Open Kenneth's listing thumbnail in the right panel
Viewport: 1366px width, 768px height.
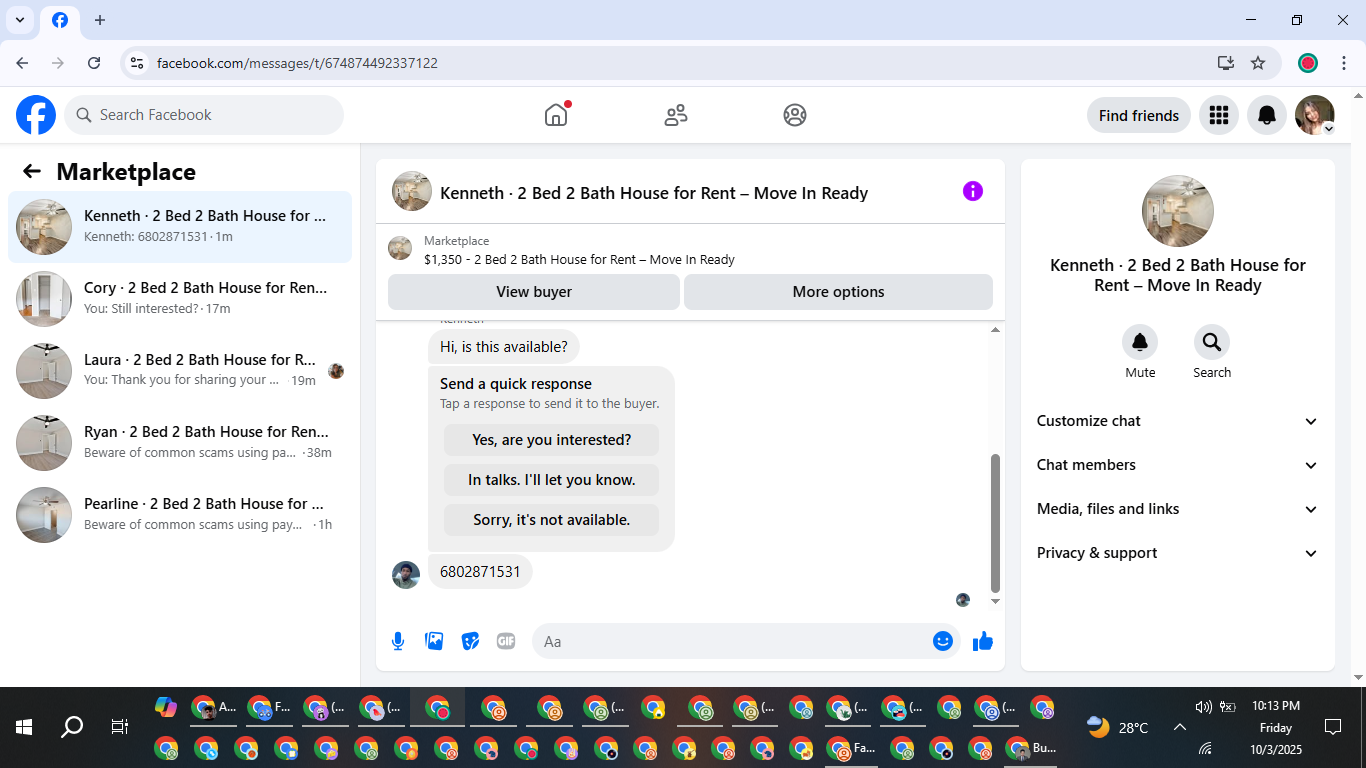[x=1178, y=211]
